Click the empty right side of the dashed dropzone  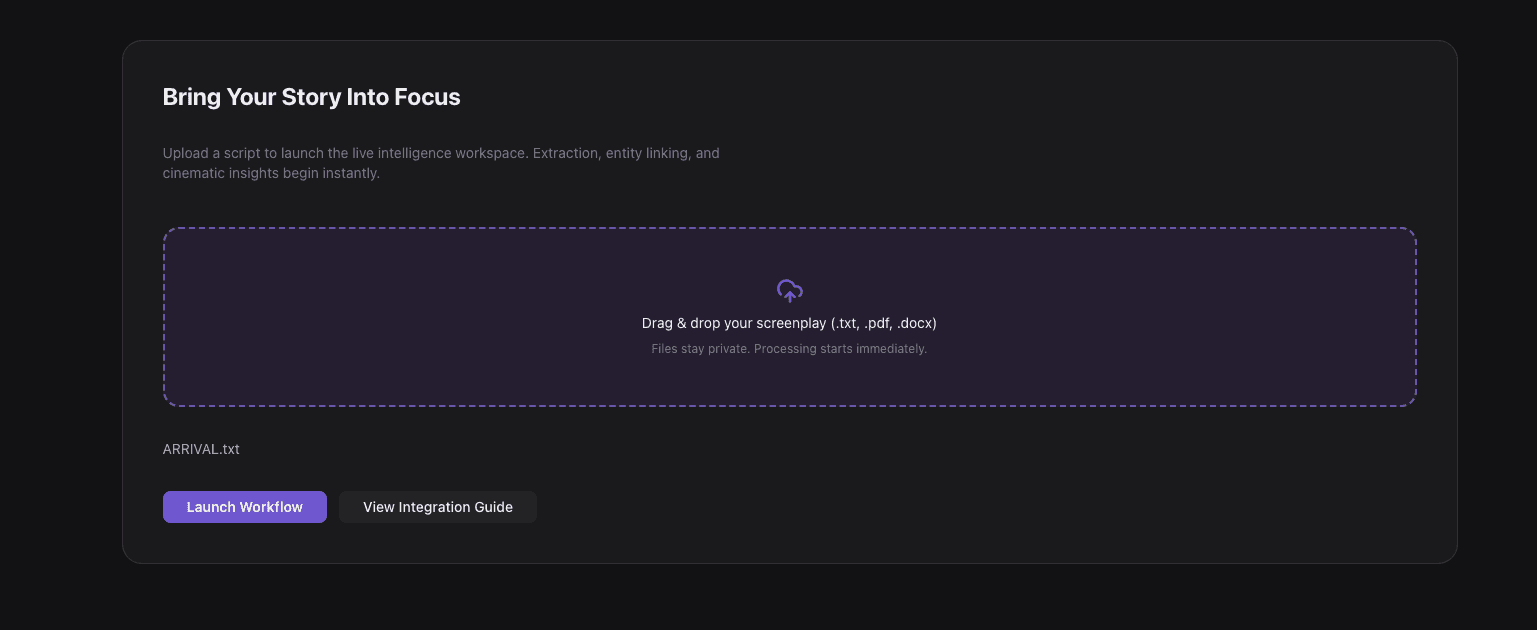click(1200, 317)
